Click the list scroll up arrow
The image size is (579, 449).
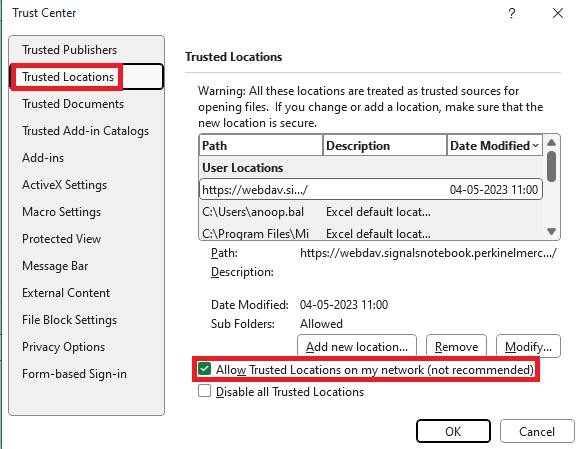click(552, 143)
